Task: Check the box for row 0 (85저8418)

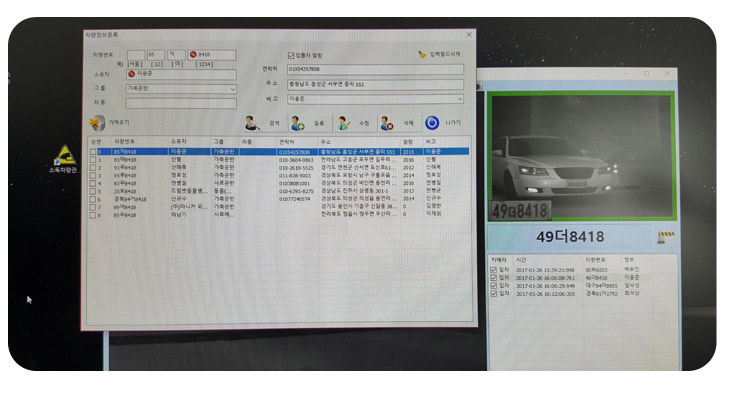Action: (x=93, y=152)
